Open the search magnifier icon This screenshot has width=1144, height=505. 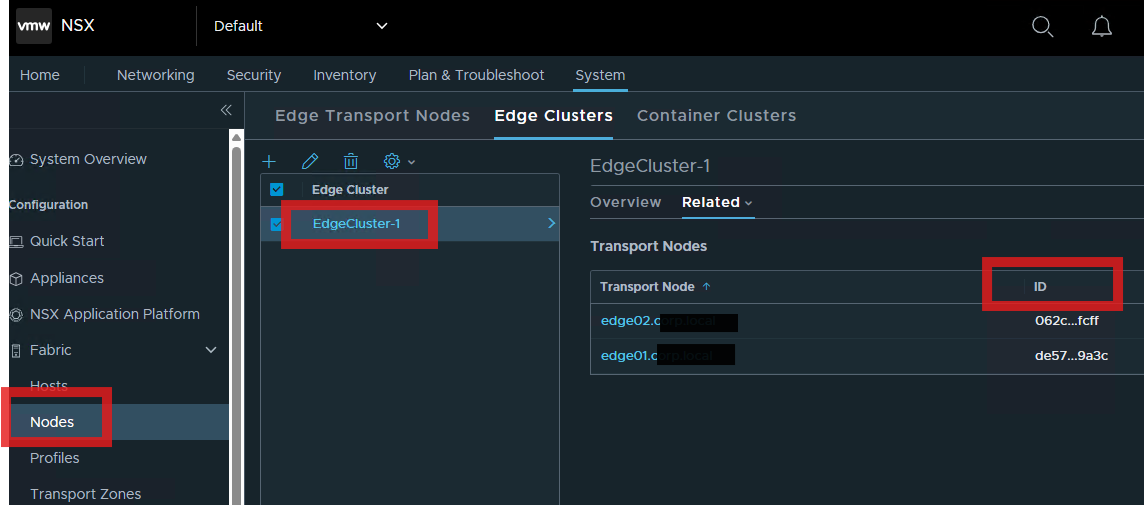click(x=1042, y=27)
